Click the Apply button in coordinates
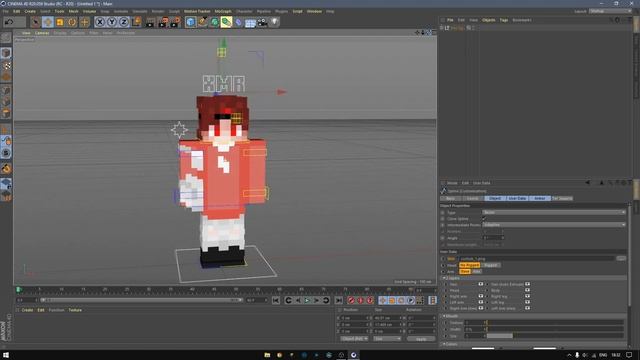 pyautogui.click(x=421, y=339)
